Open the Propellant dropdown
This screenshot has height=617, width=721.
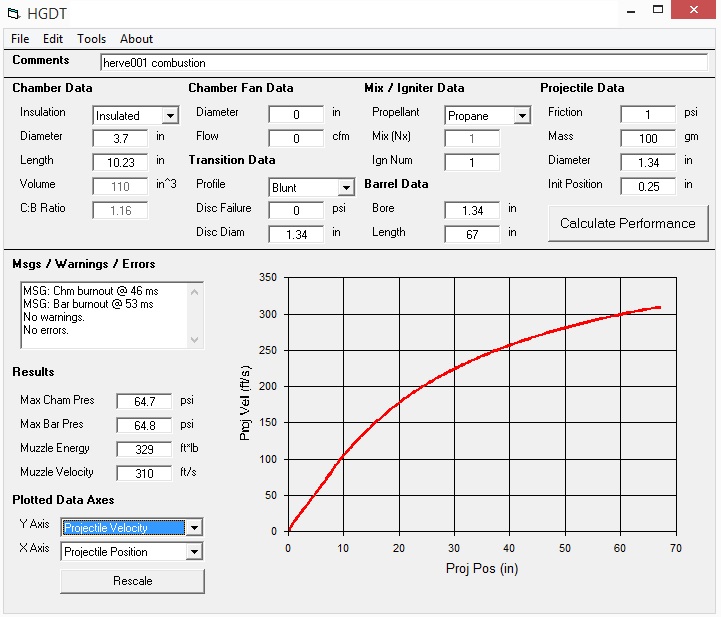click(521, 116)
